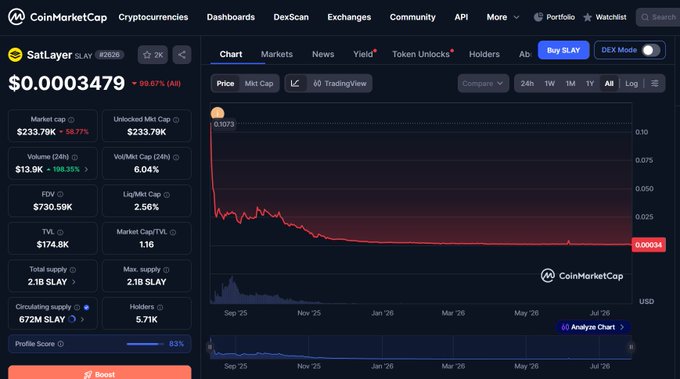680x379 pixels.
Task: Click Holders info icon
Action: click(160, 307)
